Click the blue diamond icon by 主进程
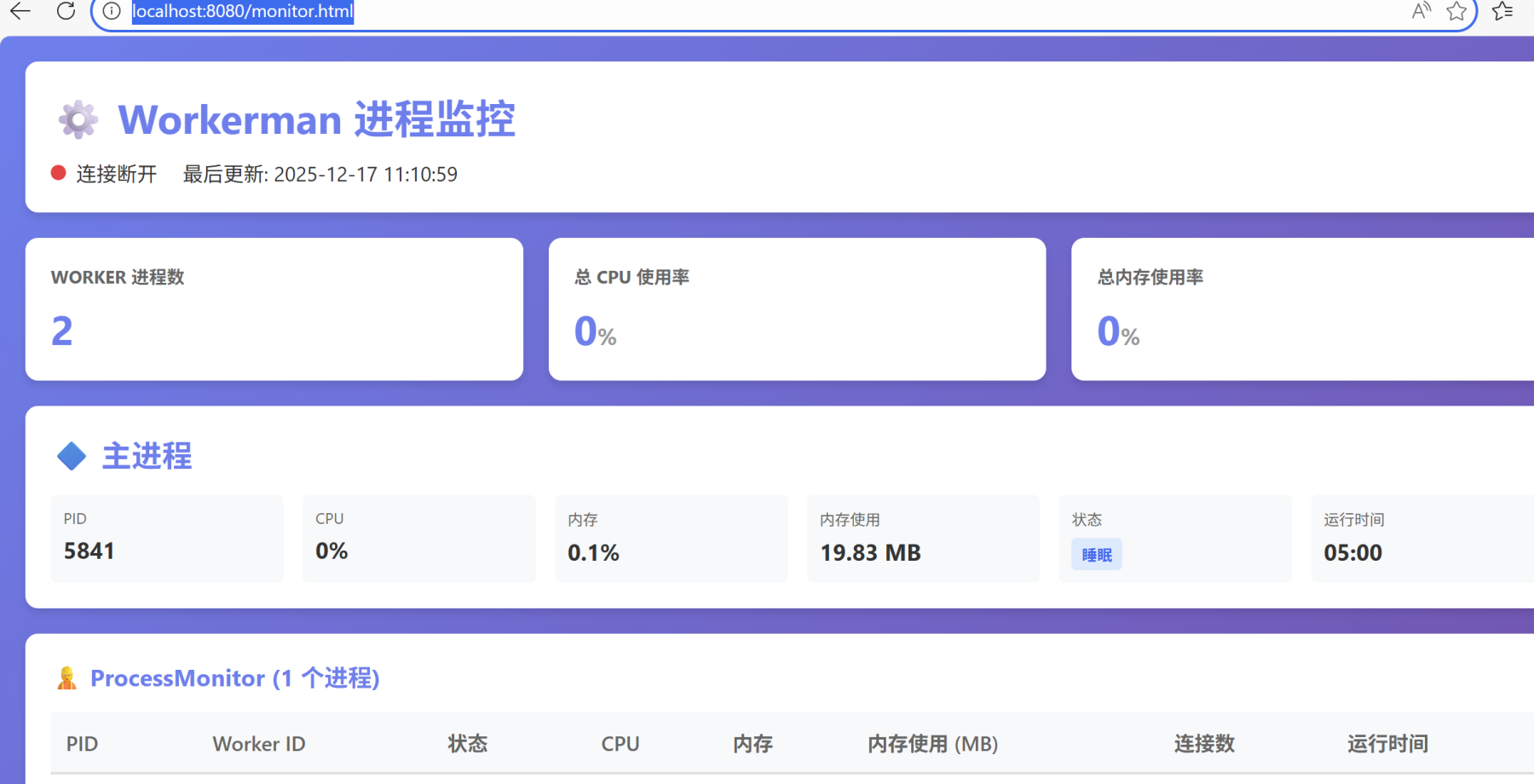 coord(72,456)
